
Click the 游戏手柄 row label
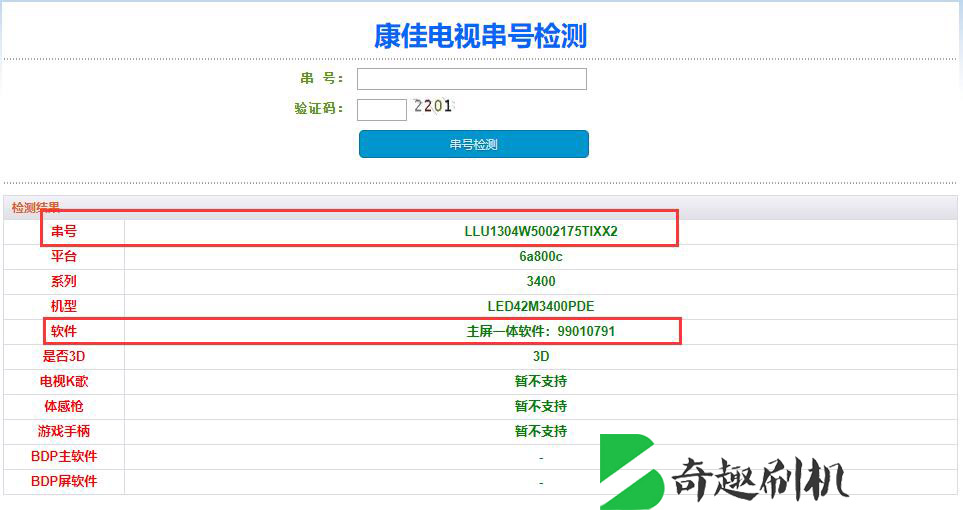tap(64, 431)
